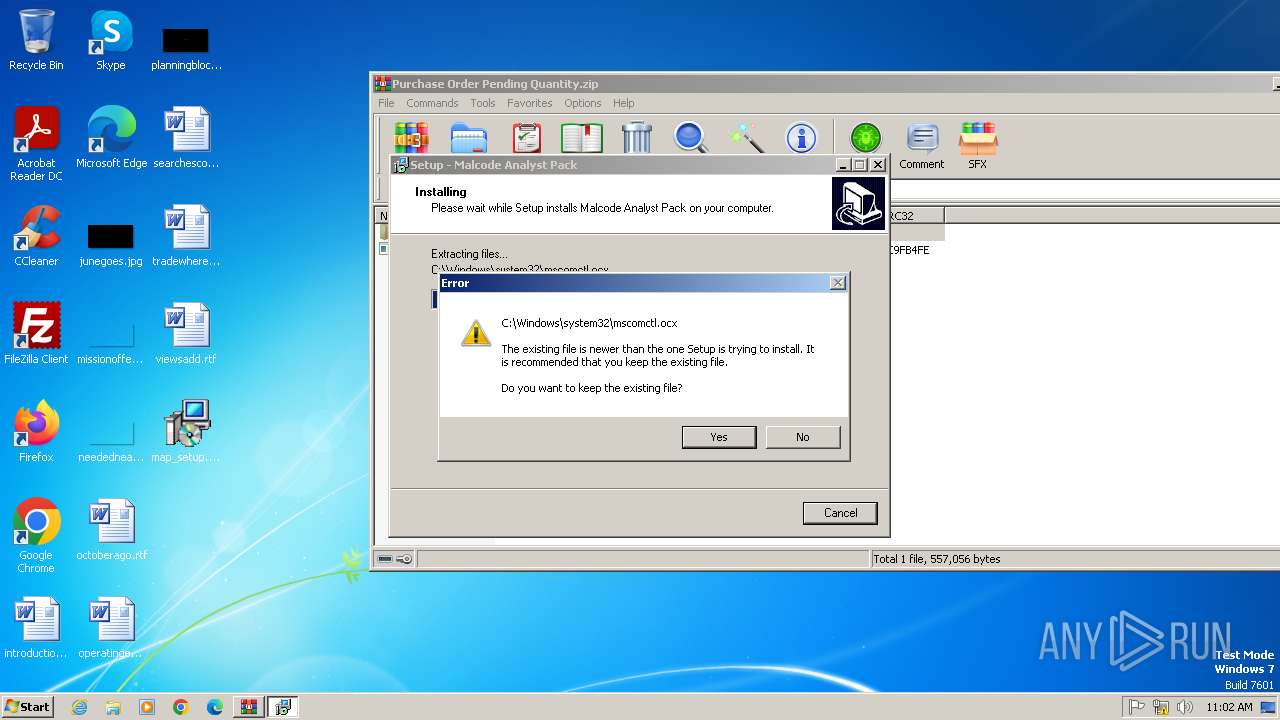The height and width of the screenshot is (720, 1280).
Task: Select junegoes.jpg desktop file
Action: [x=111, y=246]
